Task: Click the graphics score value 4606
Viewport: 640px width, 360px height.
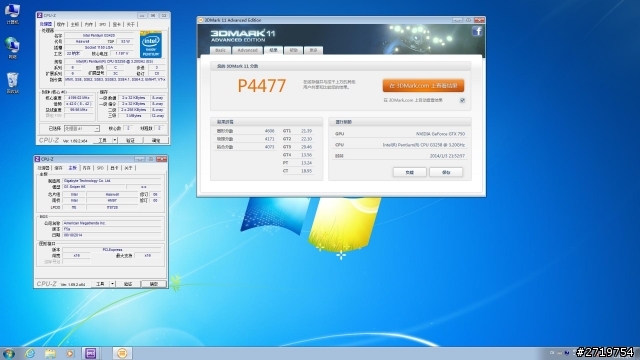Action: [x=269, y=131]
